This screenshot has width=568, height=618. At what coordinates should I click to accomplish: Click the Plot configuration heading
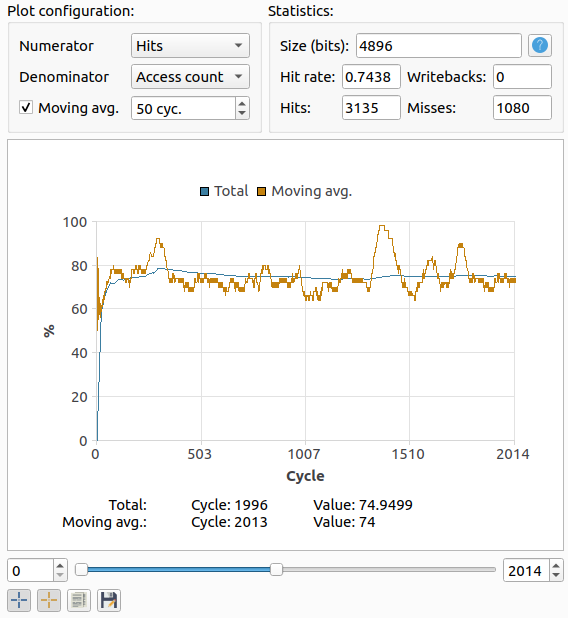71,11
